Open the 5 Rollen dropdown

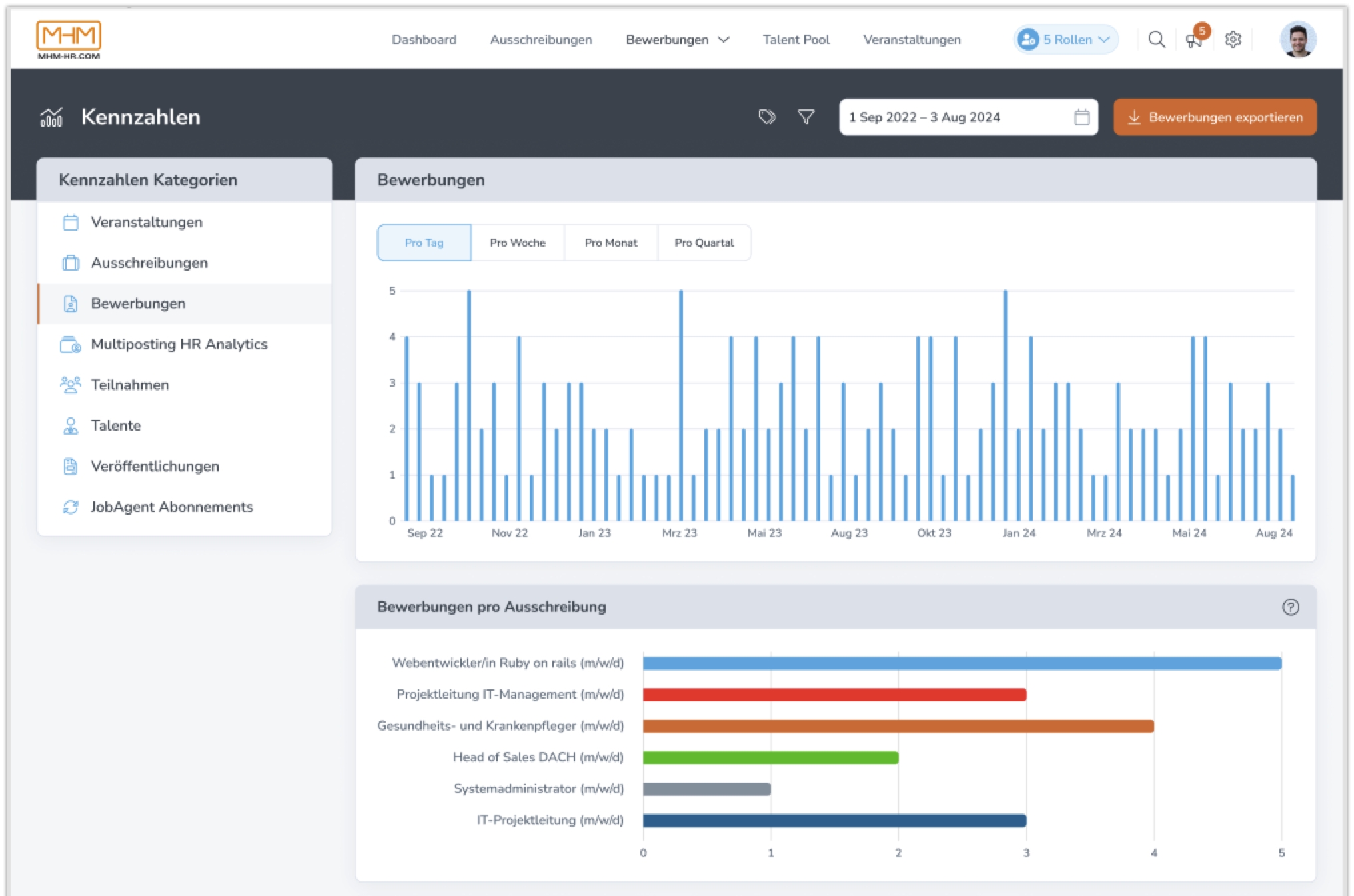1066,40
